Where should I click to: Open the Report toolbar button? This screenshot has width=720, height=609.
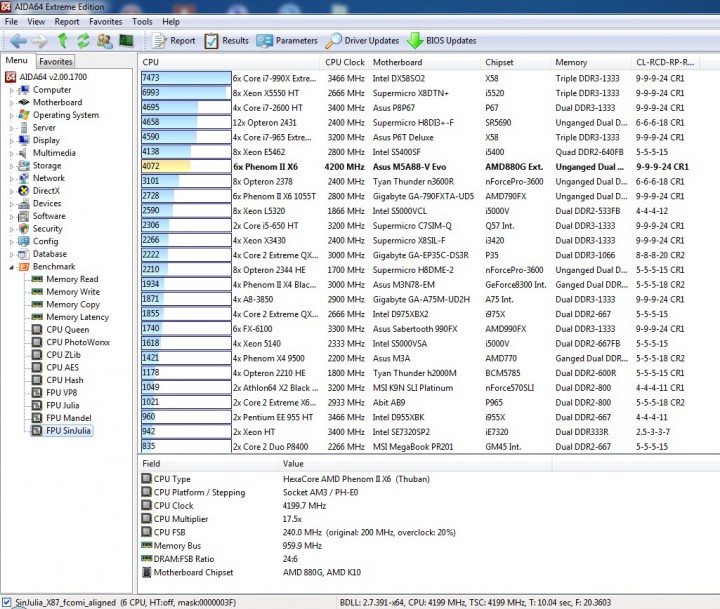[174, 41]
